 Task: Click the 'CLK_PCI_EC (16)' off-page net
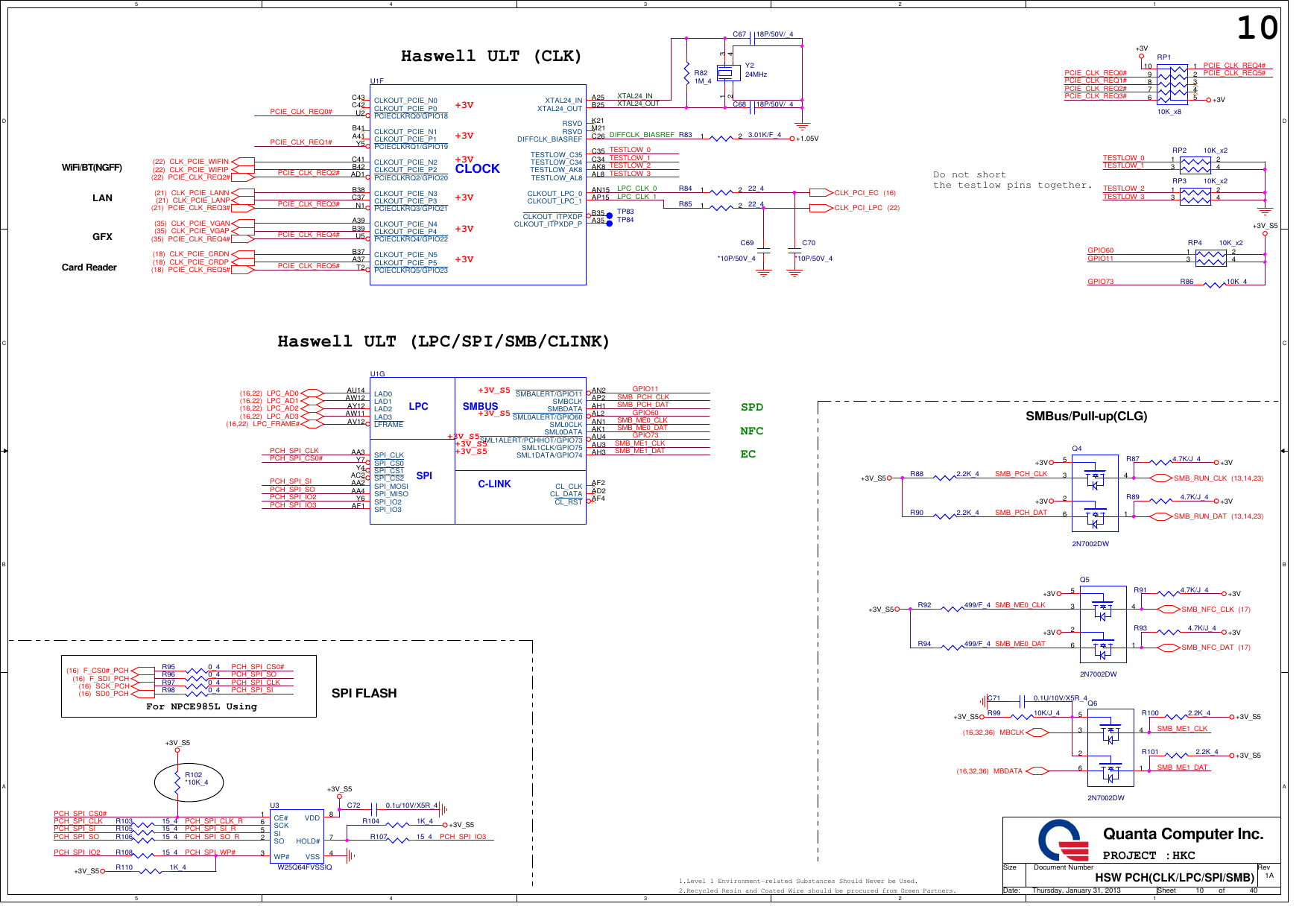coord(865,193)
